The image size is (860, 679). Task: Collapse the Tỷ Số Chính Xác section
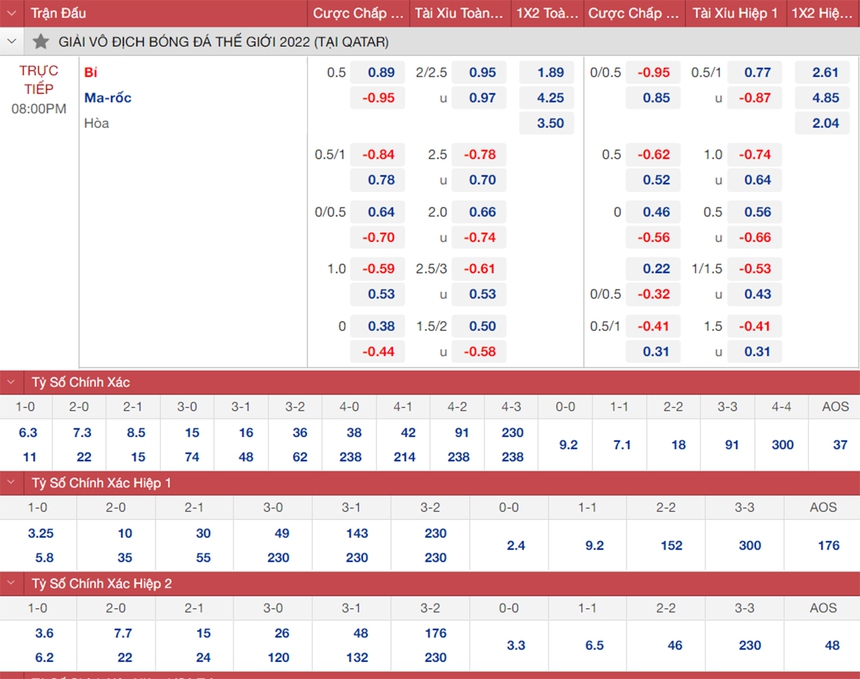click(x=10, y=382)
